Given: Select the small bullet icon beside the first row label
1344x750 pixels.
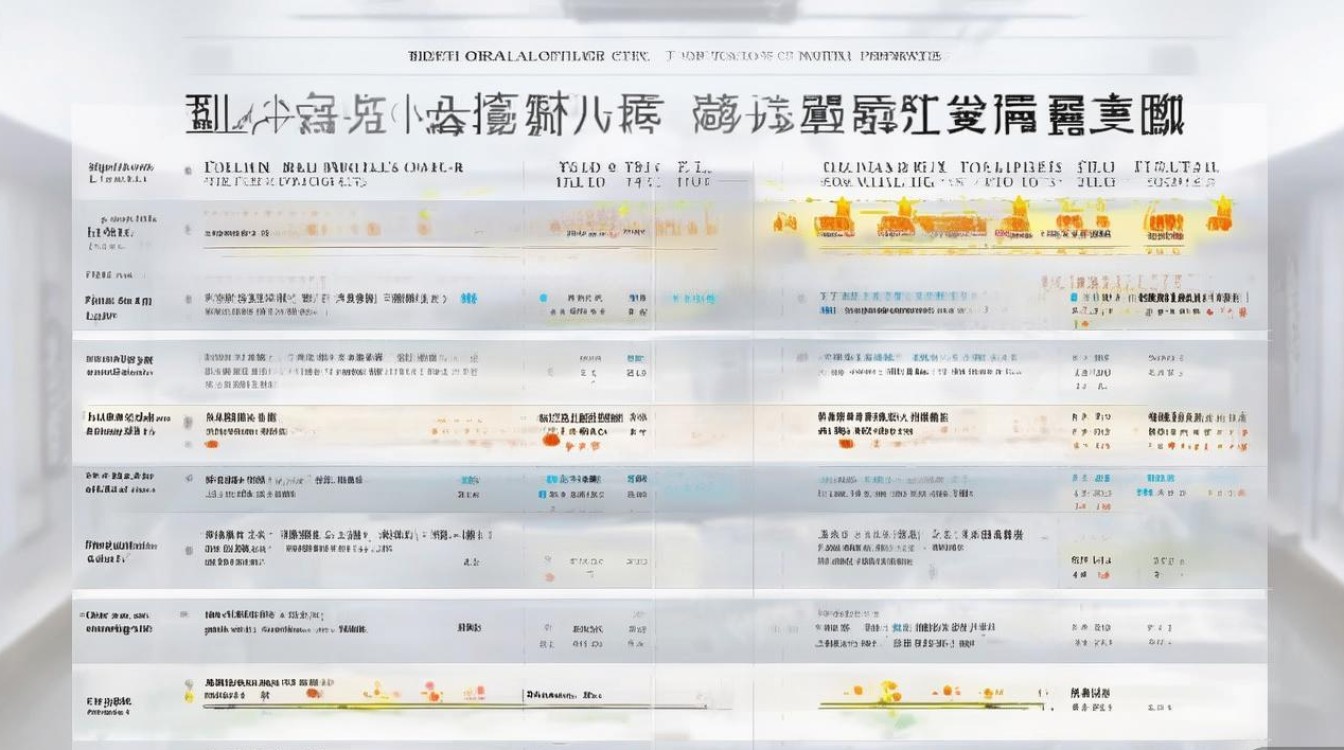Looking at the screenshot, I should (x=186, y=227).
